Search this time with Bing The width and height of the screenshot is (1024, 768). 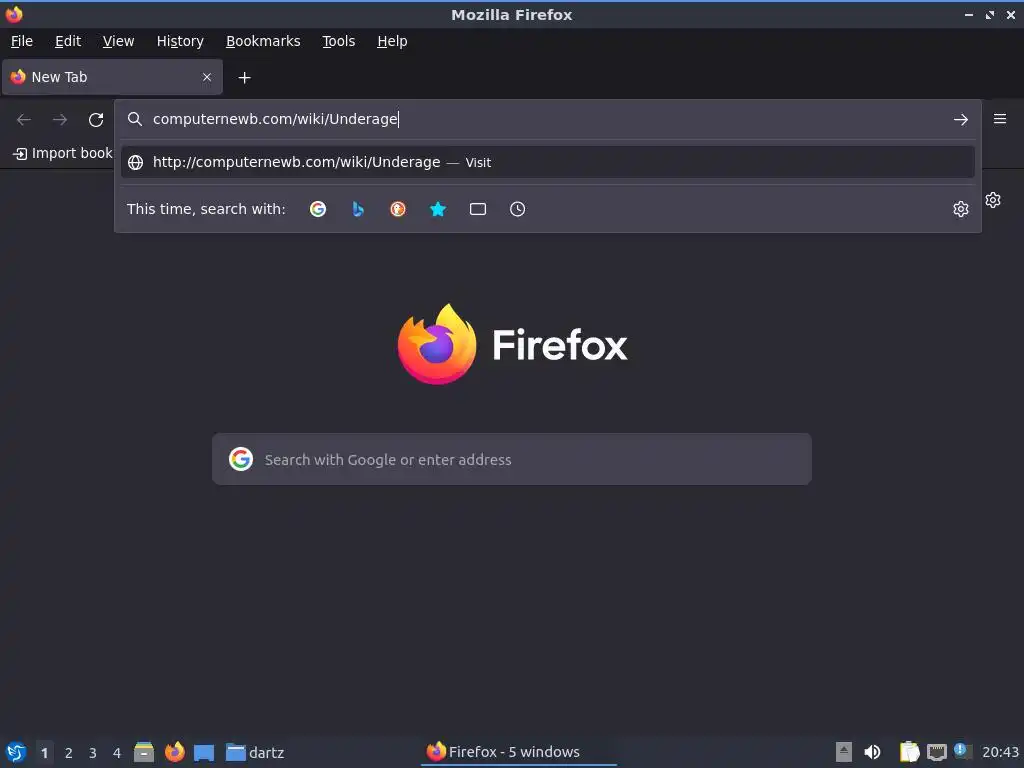pos(358,209)
